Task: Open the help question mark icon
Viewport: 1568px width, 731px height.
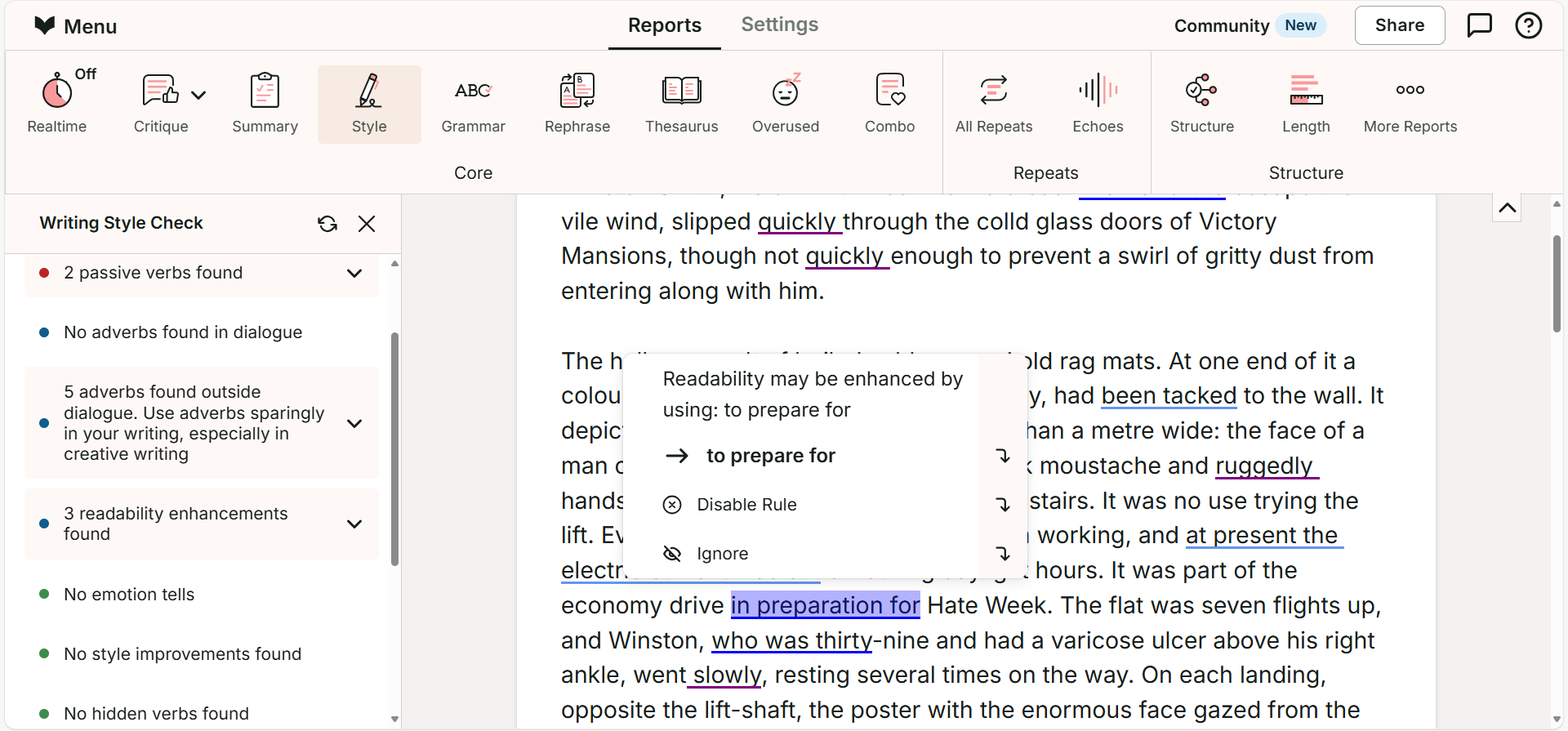Action: click(x=1529, y=25)
